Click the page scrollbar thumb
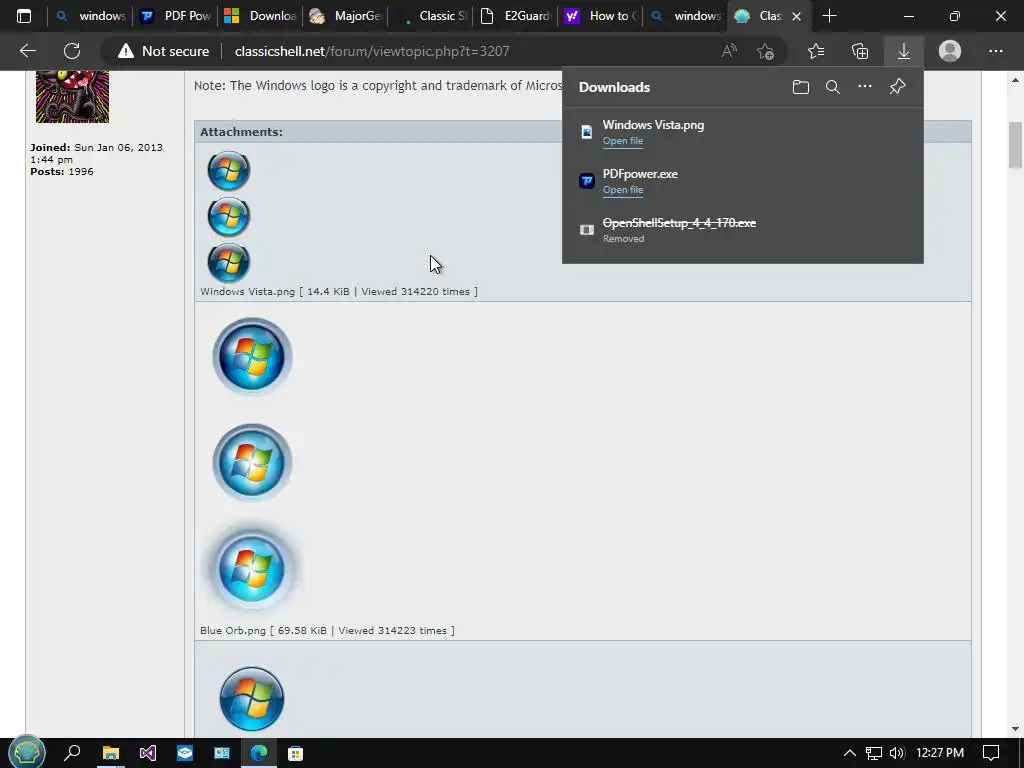Viewport: 1024px width, 768px height. coord(1015,145)
